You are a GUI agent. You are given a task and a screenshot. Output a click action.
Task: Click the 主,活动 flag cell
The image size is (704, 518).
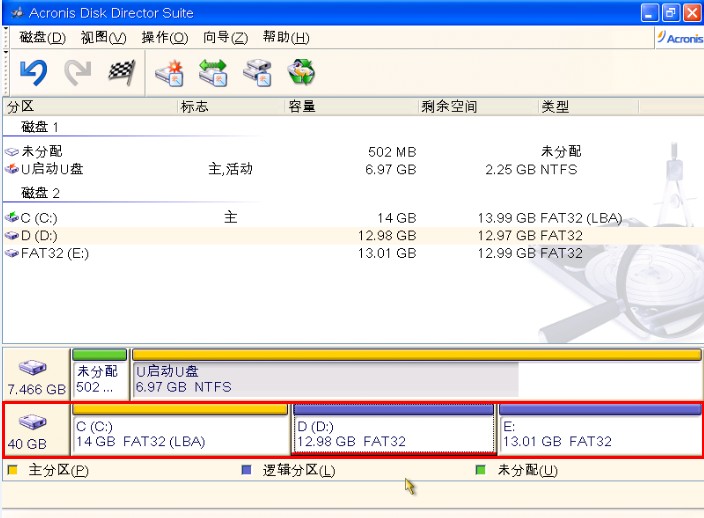point(230,169)
